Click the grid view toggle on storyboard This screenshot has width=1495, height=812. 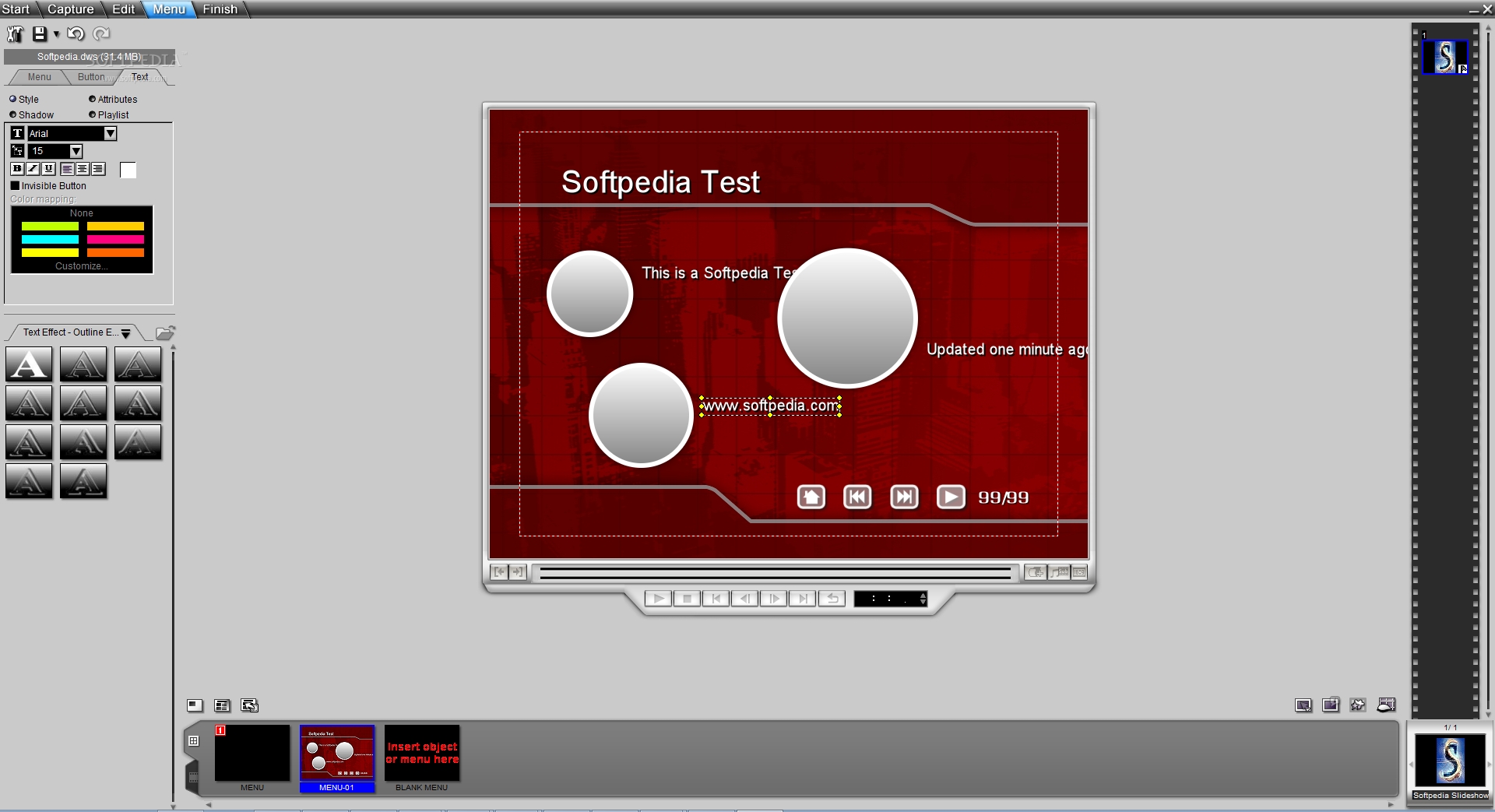pos(193,741)
